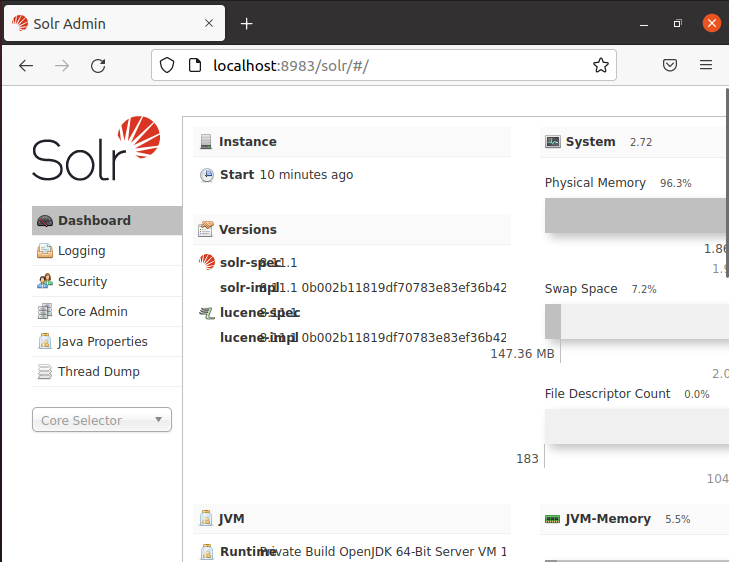Open the Dashboard menu item
Screen dimensions: 729x562
point(107,220)
